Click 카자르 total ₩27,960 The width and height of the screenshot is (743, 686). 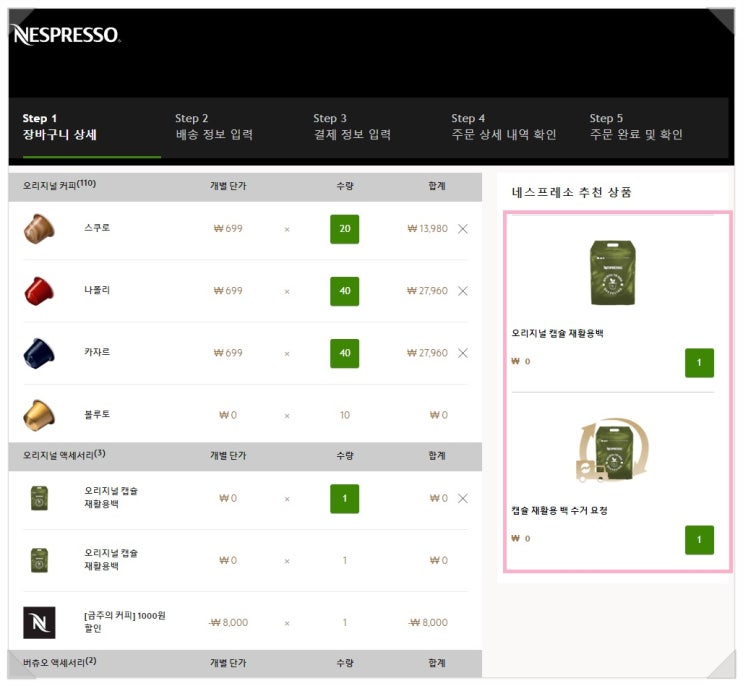[427, 353]
